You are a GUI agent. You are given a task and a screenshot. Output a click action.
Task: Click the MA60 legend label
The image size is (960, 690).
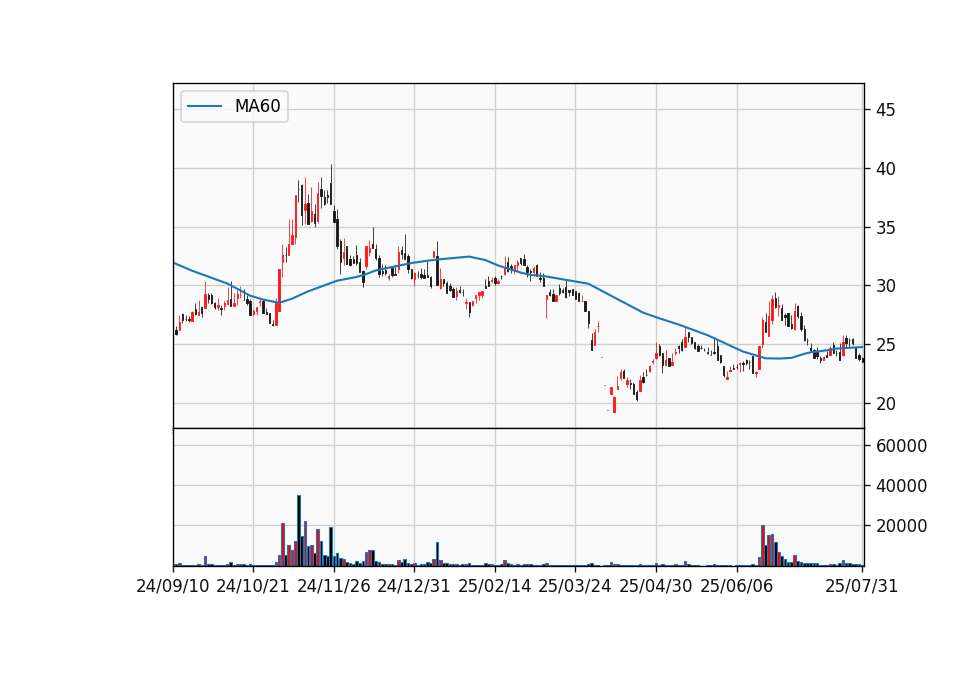point(257,107)
